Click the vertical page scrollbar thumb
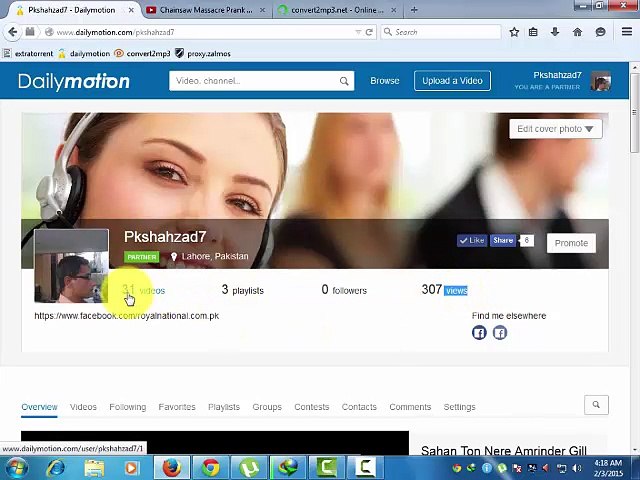640x480 pixels. click(x=635, y=113)
